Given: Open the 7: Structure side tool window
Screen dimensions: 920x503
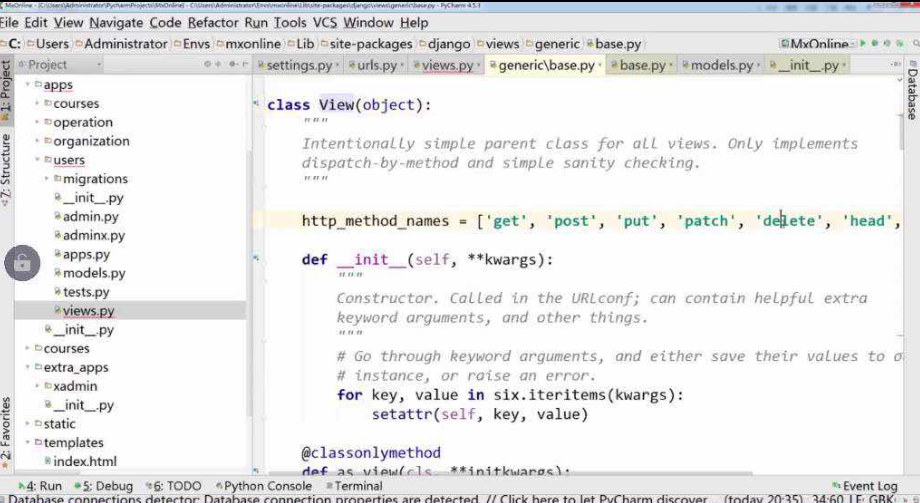Looking at the screenshot, I should [6, 170].
